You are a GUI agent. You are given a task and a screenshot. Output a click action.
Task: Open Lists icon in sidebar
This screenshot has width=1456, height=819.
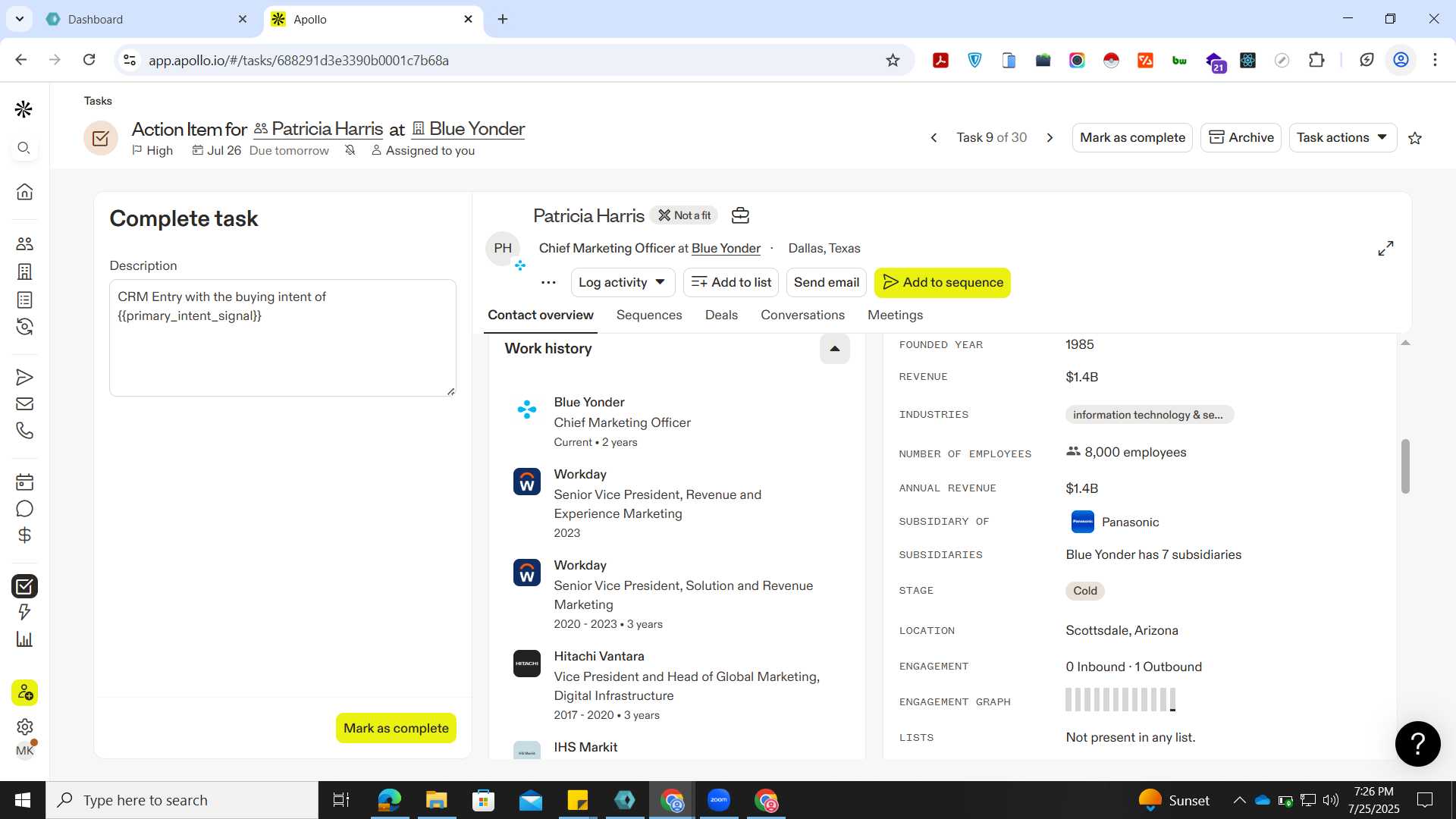click(24, 300)
